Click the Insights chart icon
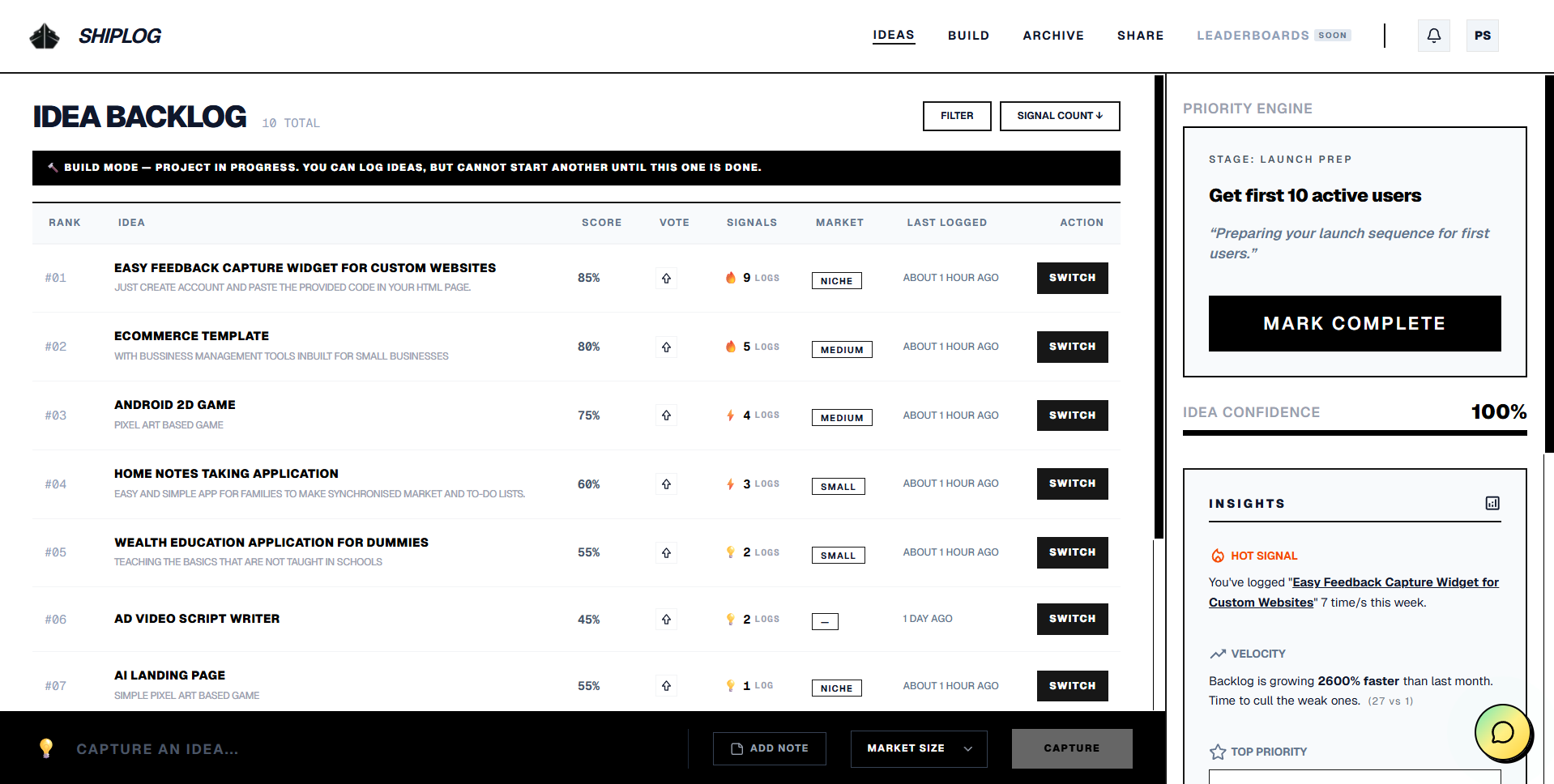1554x784 pixels. pos(1492,503)
